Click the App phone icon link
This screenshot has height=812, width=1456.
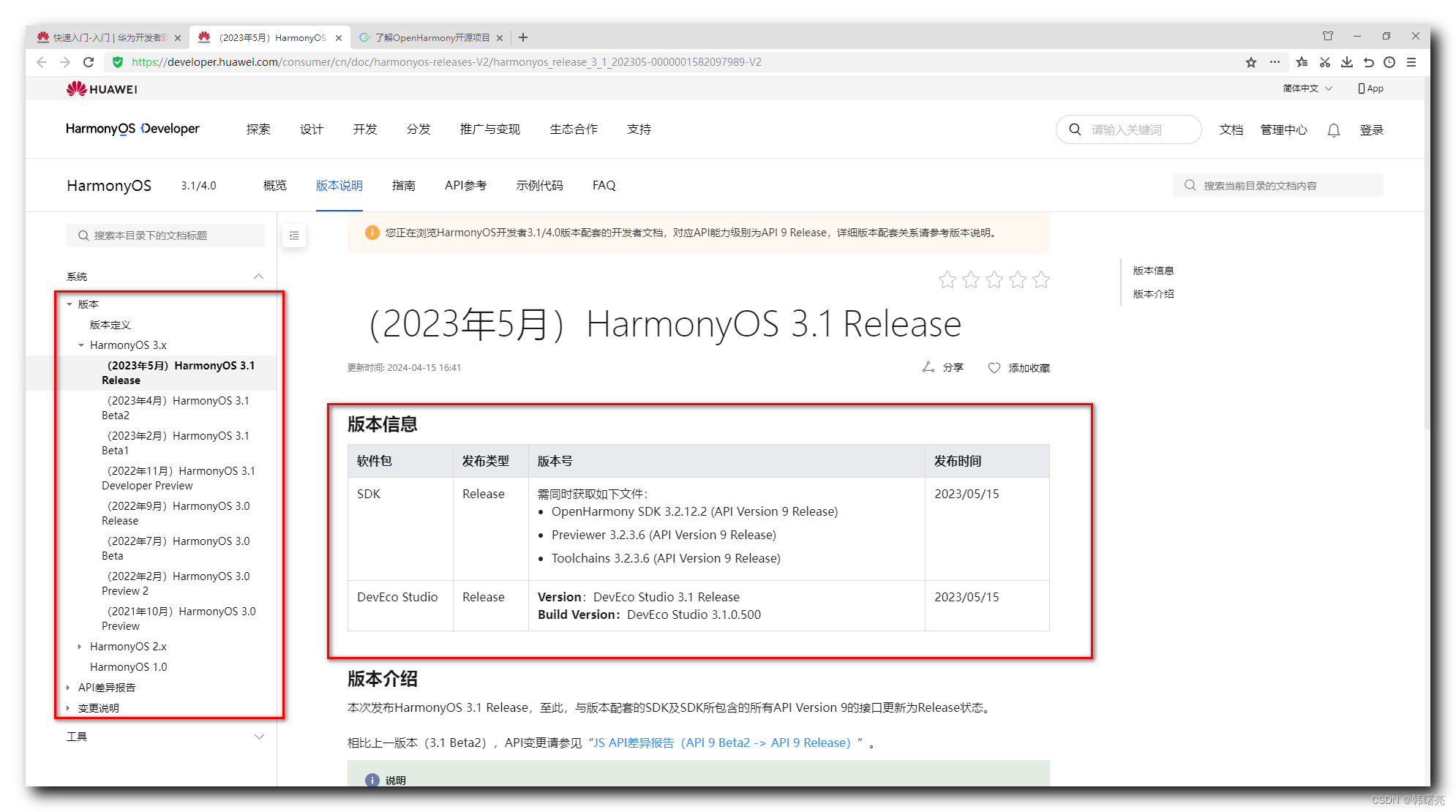point(1370,89)
